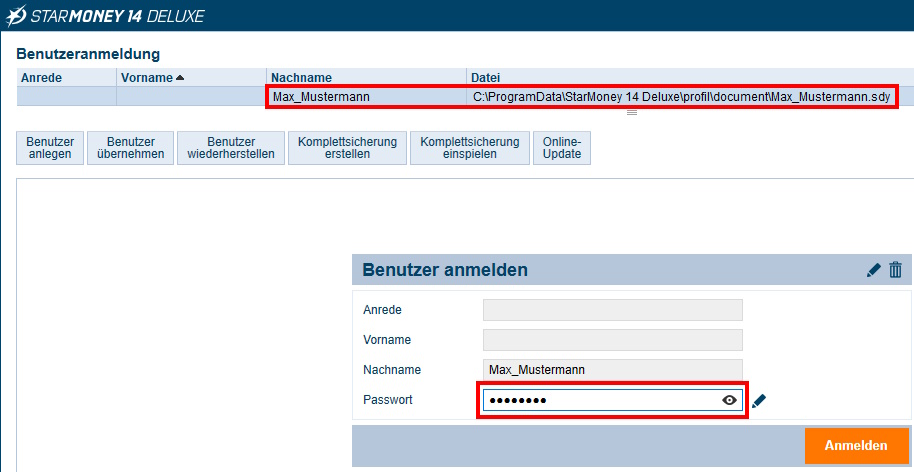Click the splitter handle below user table
This screenshot has width=914, height=472.
click(x=631, y=113)
